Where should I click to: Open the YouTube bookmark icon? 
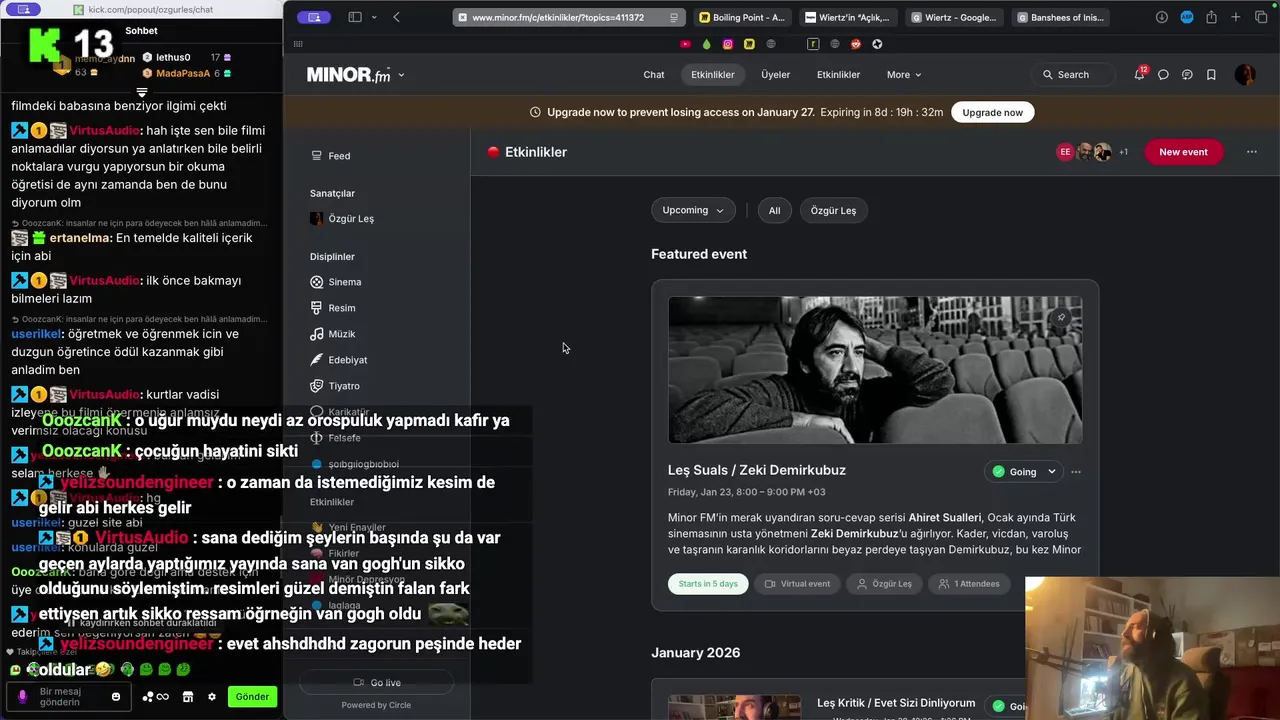685,44
